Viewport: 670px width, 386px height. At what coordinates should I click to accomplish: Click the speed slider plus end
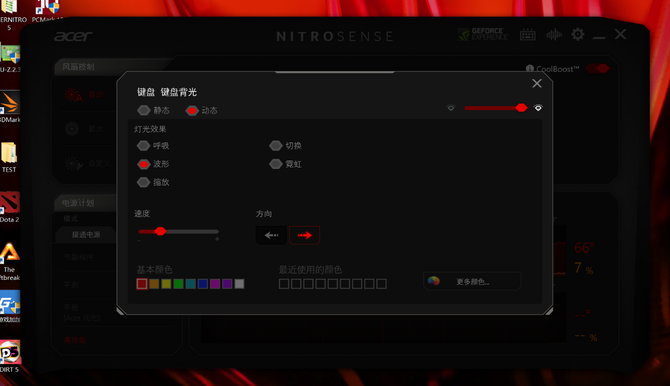click(x=217, y=239)
